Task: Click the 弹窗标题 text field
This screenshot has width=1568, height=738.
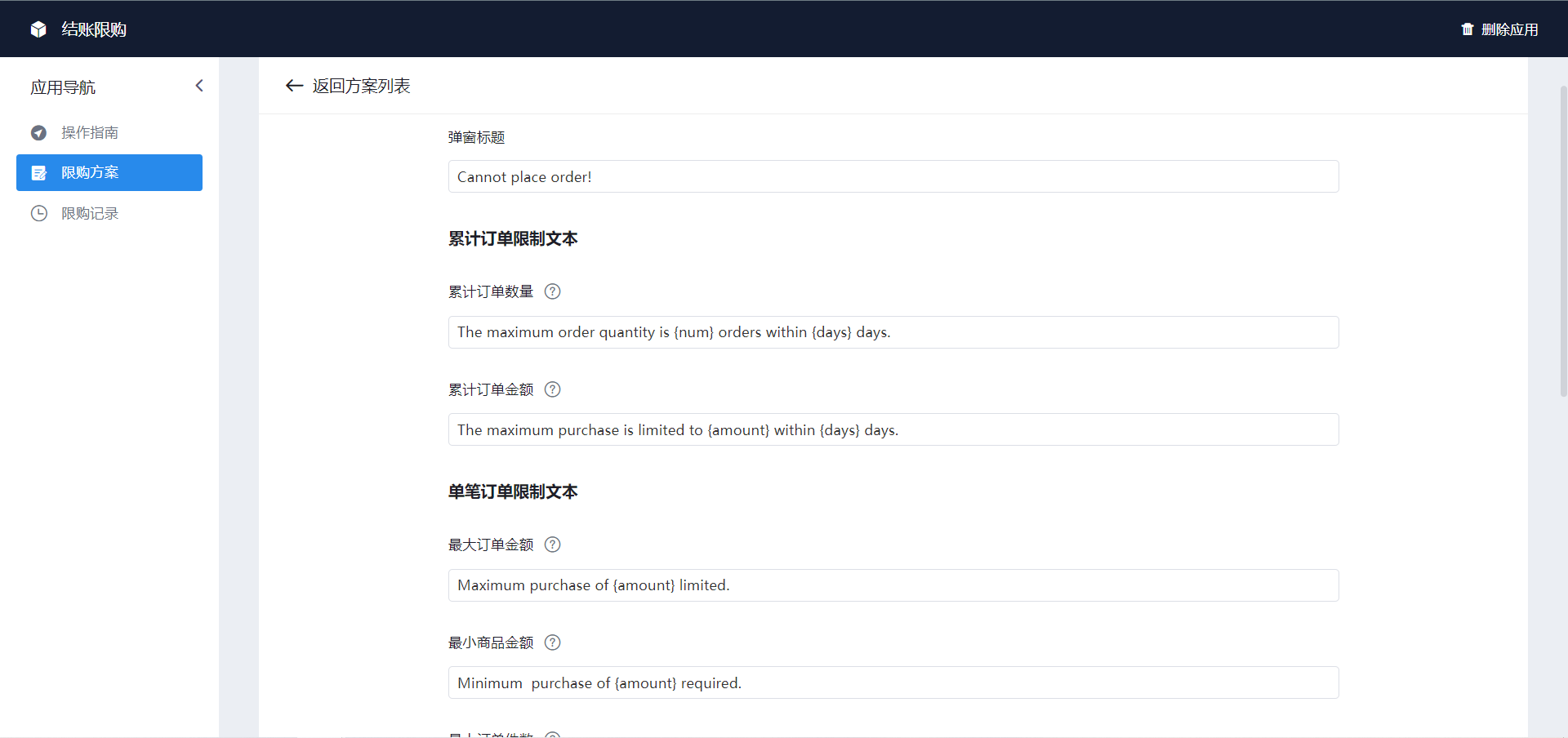Action: pyautogui.click(x=893, y=176)
